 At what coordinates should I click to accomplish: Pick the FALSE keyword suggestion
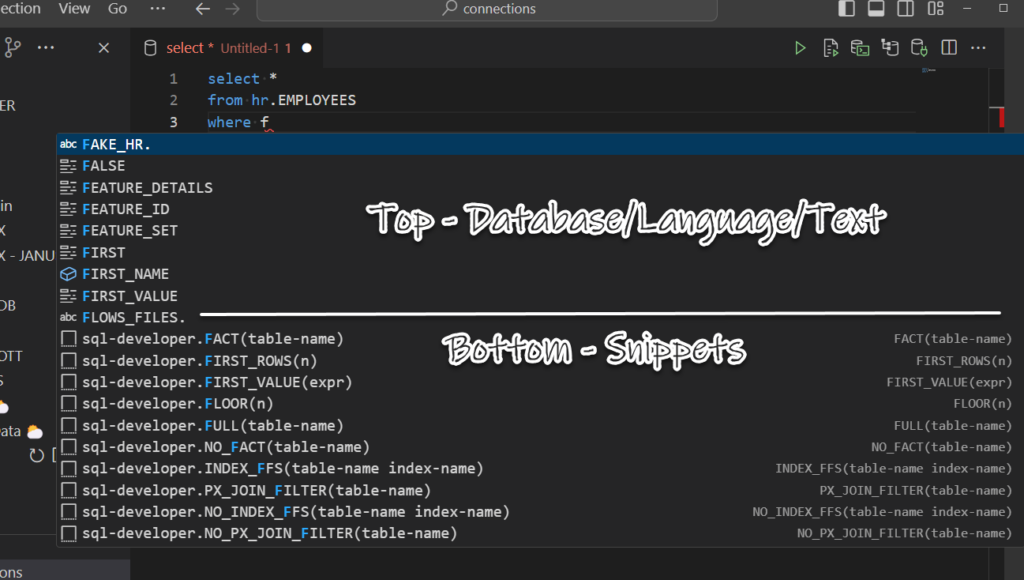tap(540, 166)
